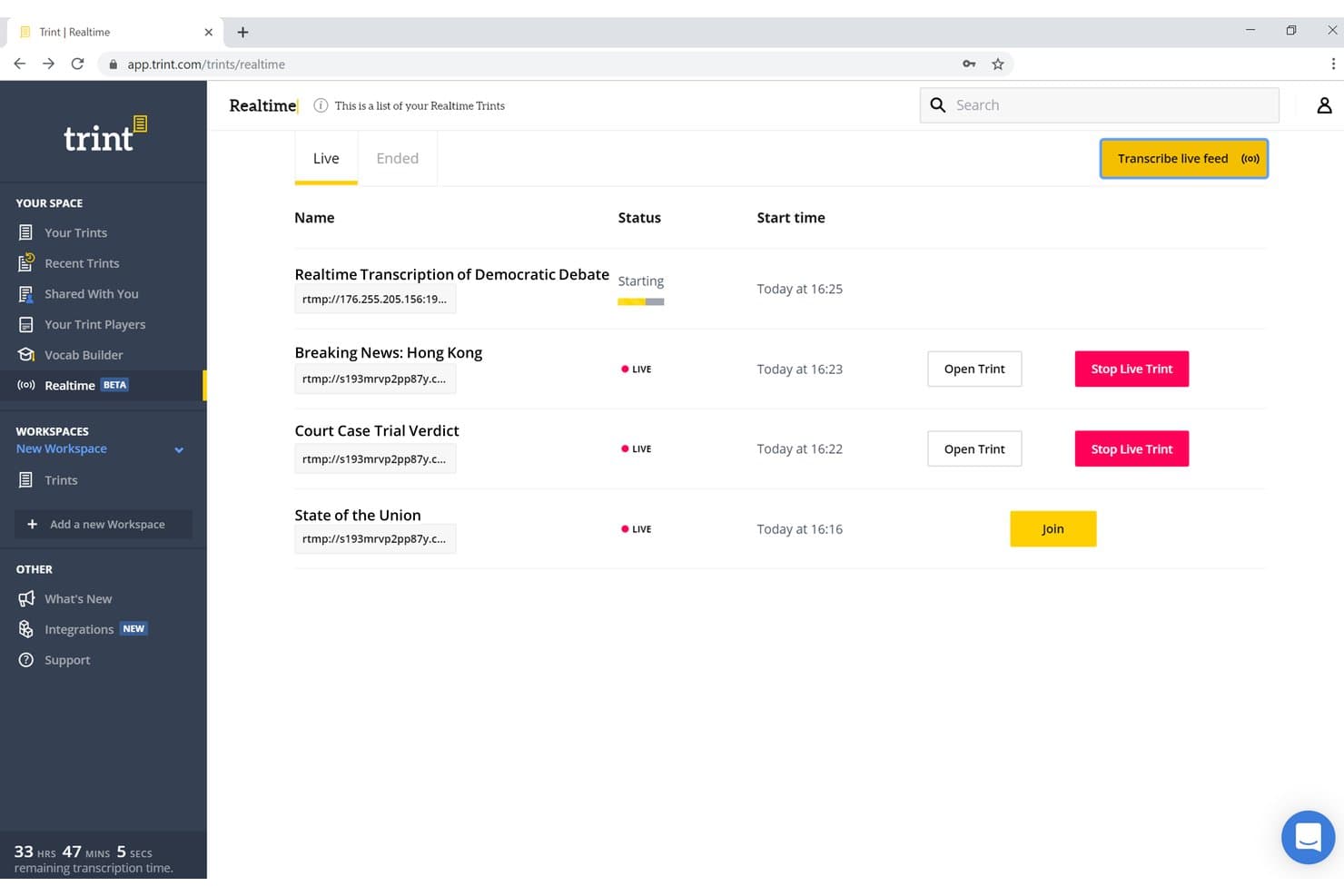
Task: Click the Shared With You icon
Action: [x=25, y=294]
